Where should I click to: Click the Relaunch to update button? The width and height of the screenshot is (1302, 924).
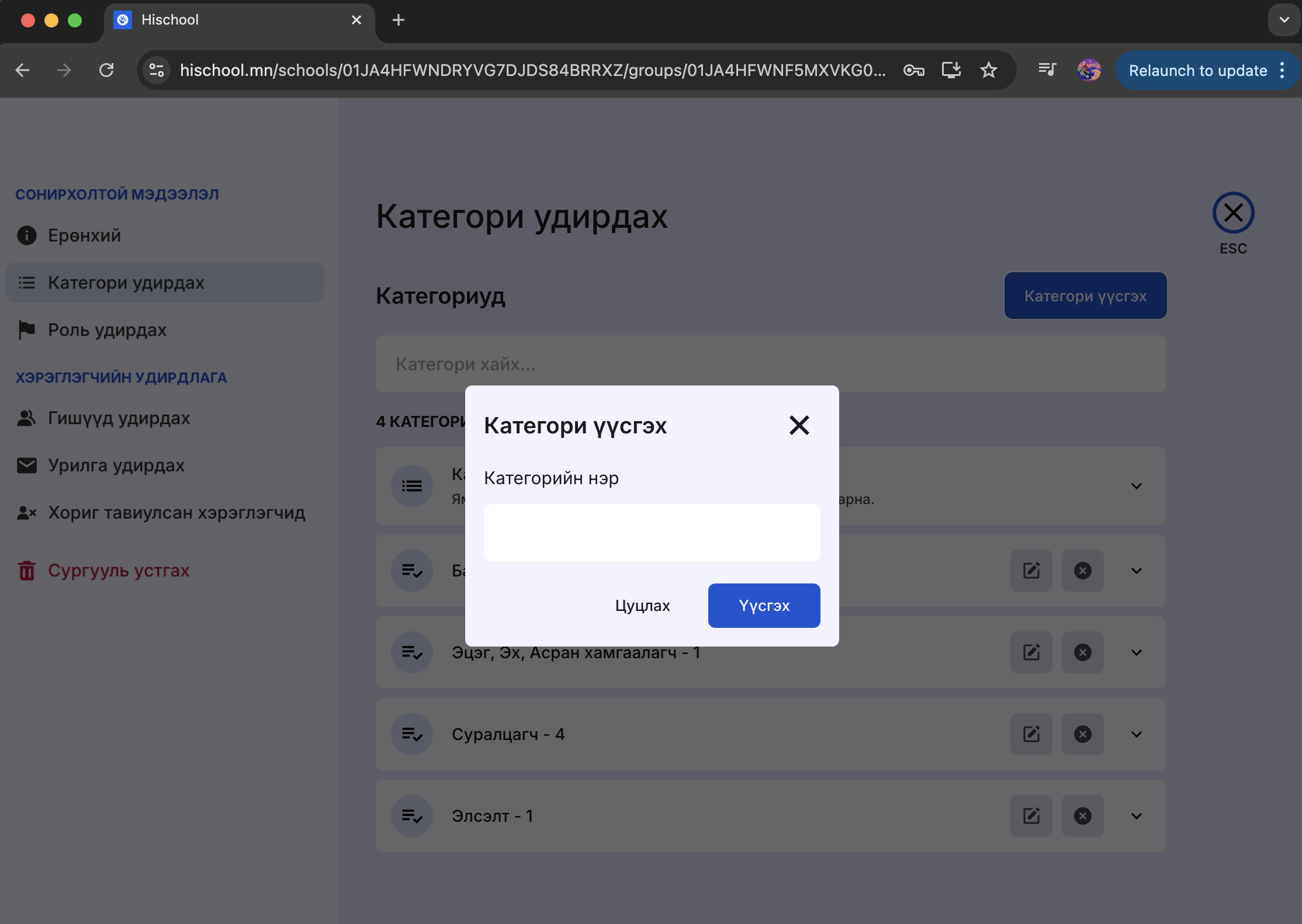[x=1197, y=70]
